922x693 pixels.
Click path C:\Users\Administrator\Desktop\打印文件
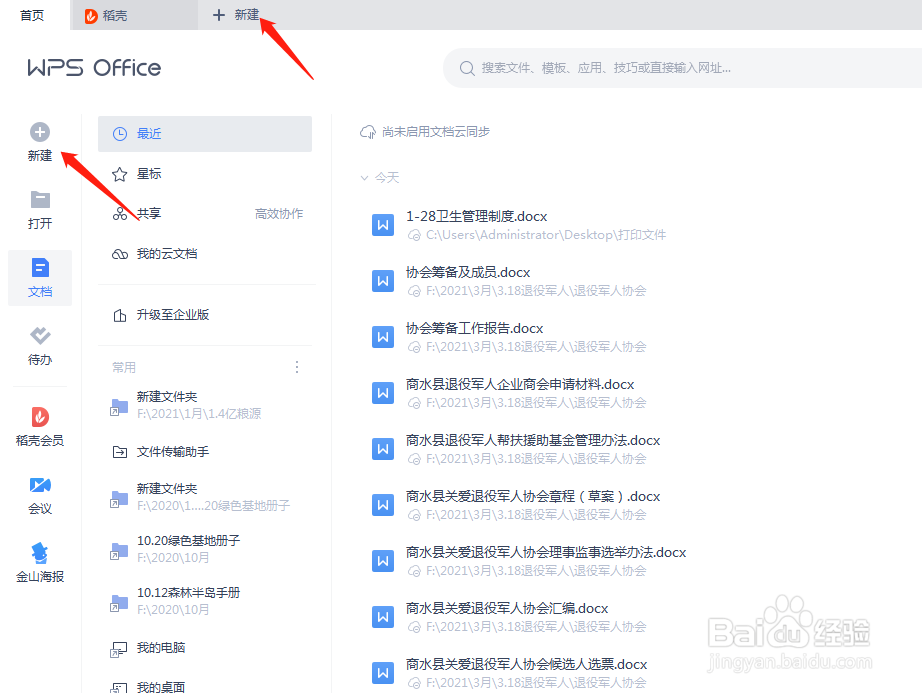point(546,235)
